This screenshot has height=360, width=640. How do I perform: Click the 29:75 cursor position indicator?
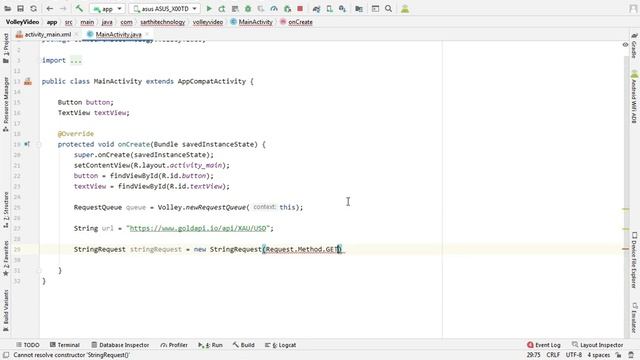tap(533, 355)
